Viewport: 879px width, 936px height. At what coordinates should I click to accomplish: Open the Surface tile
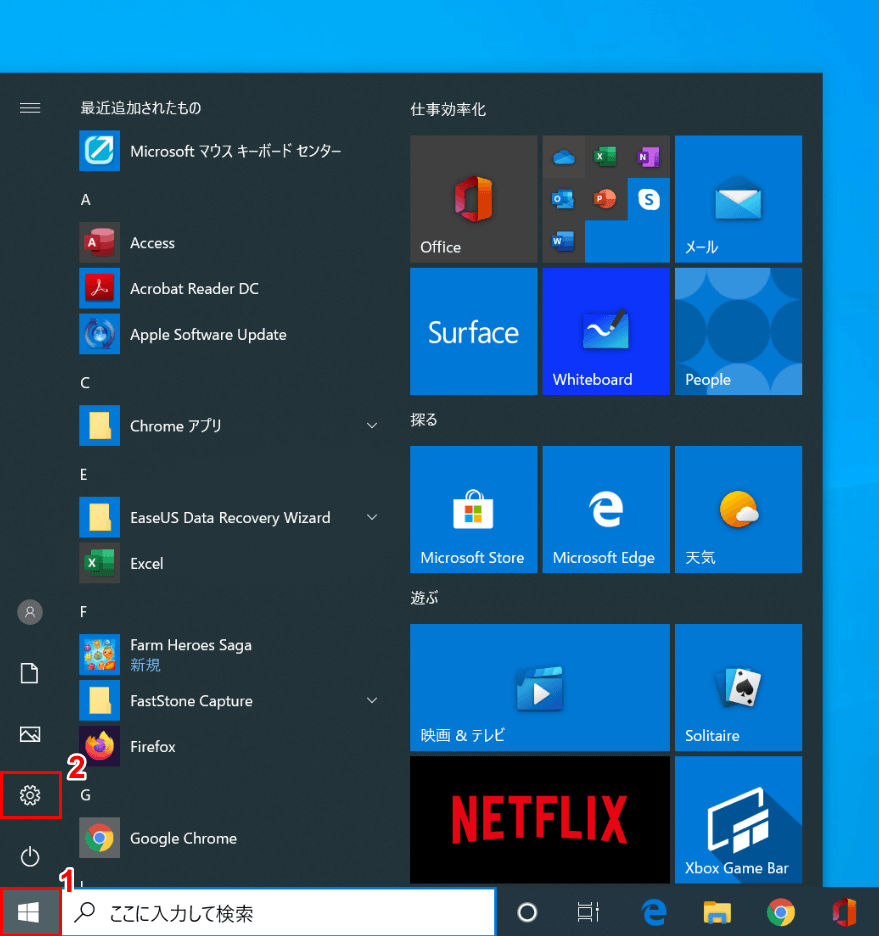coord(473,331)
